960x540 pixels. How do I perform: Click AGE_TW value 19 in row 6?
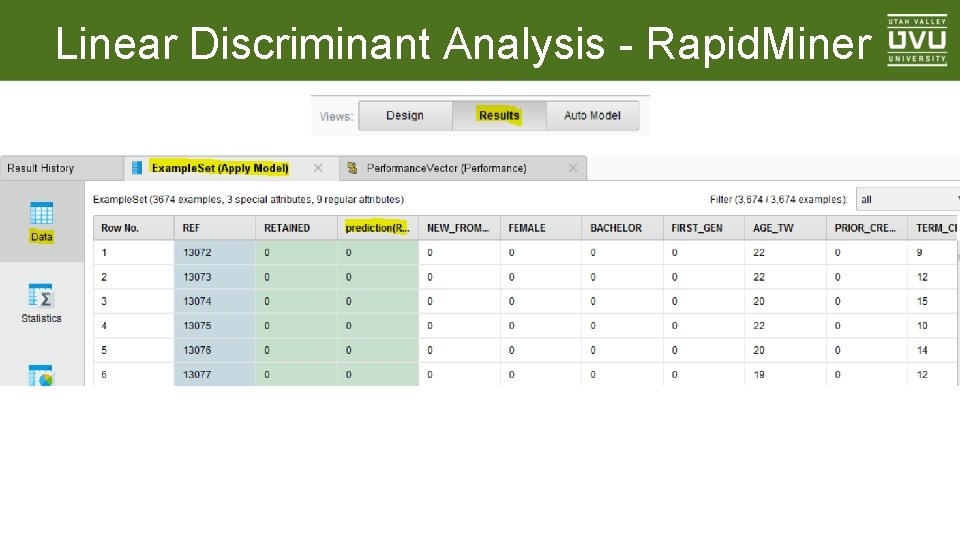pyautogui.click(x=785, y=374)
